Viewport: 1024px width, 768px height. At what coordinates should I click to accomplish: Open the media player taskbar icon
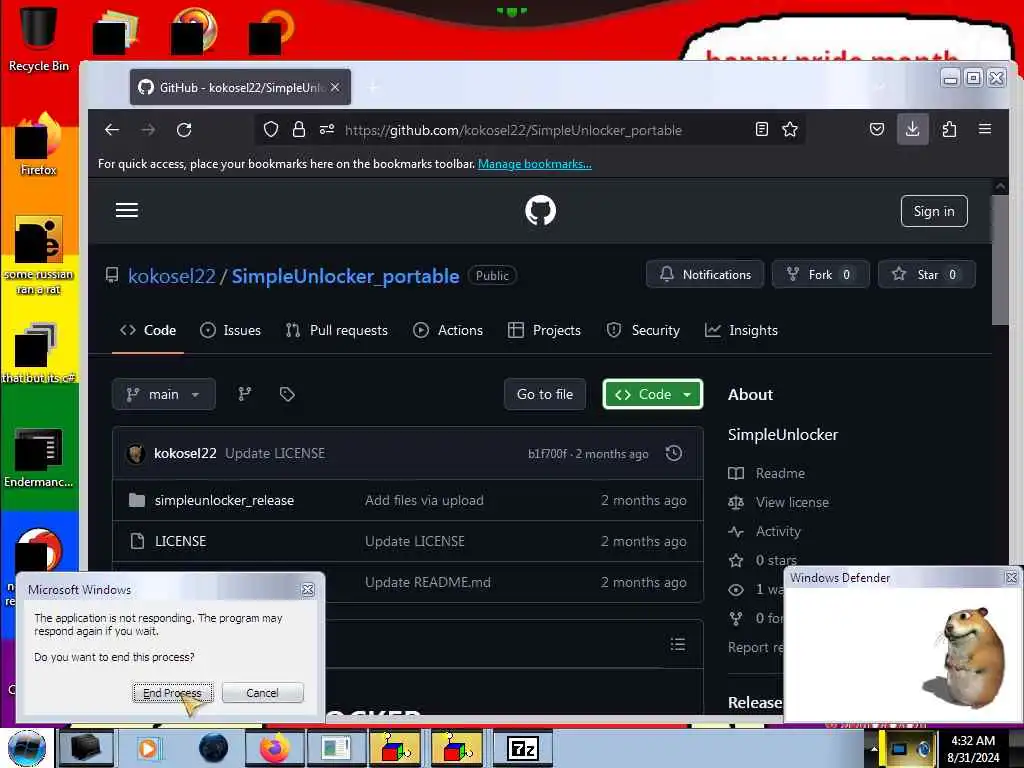148,748
